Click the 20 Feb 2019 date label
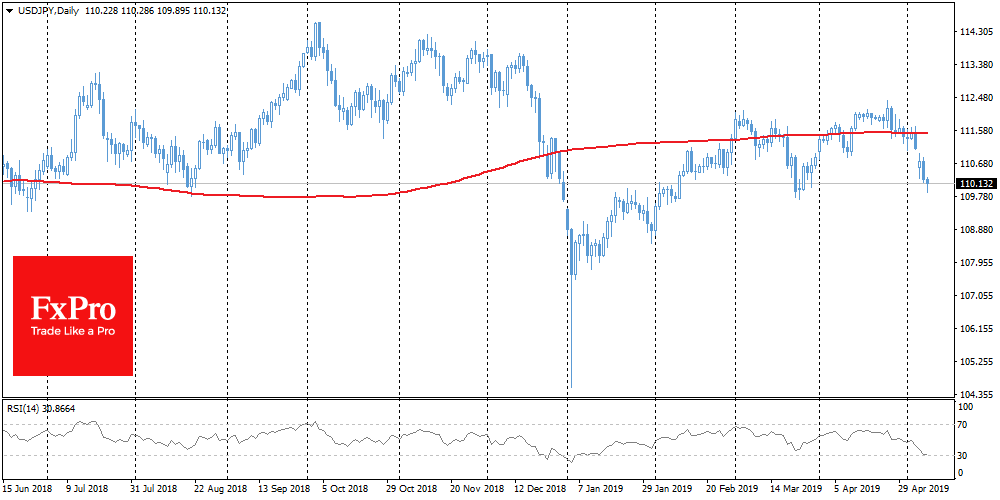Viewport: 1000px width, 500px height. click(x=733, y=491)
